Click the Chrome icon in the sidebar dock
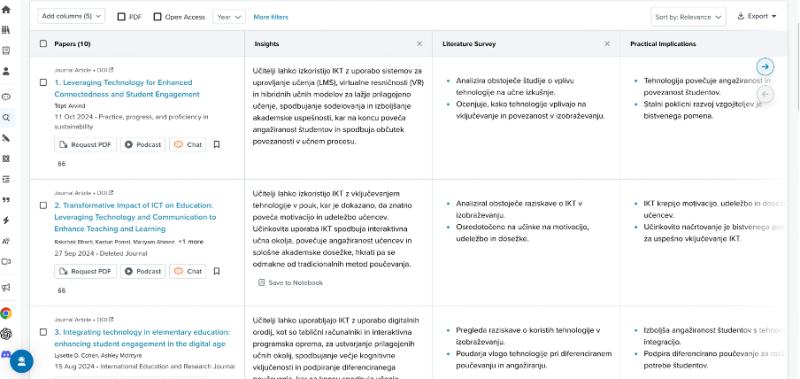Image resolution: width=800 pixels, height=379 pixels. pyautogui.click(x=6, y=313)
